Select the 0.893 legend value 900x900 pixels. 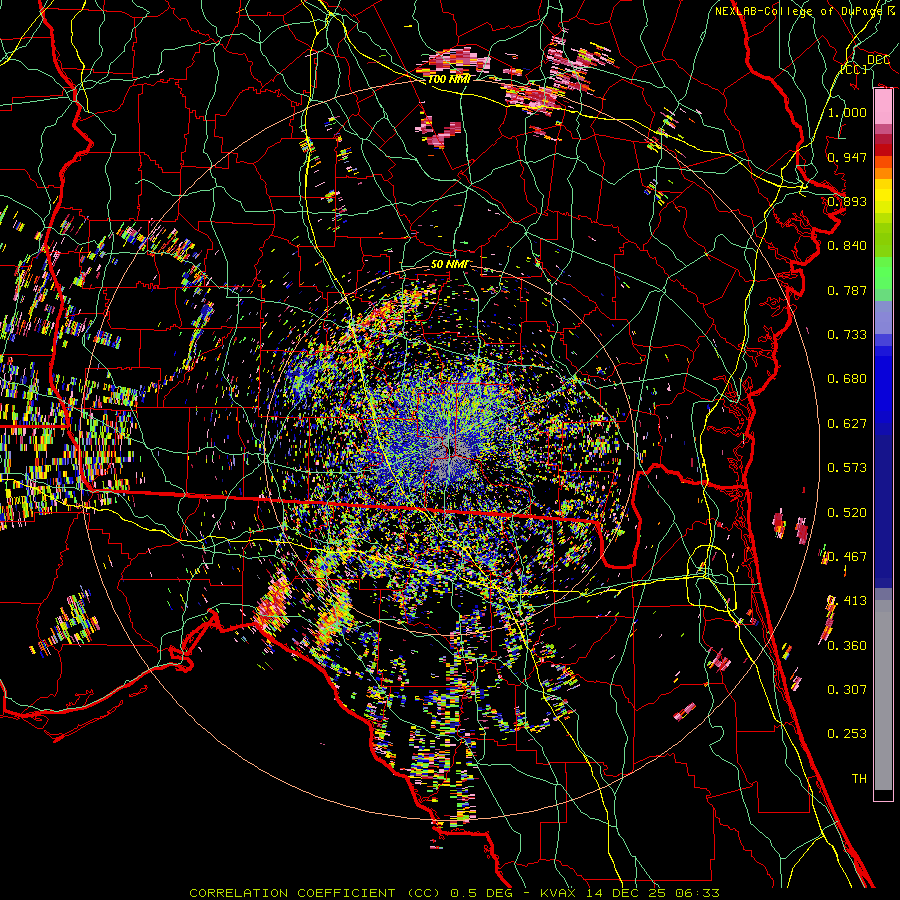[847, 201]
